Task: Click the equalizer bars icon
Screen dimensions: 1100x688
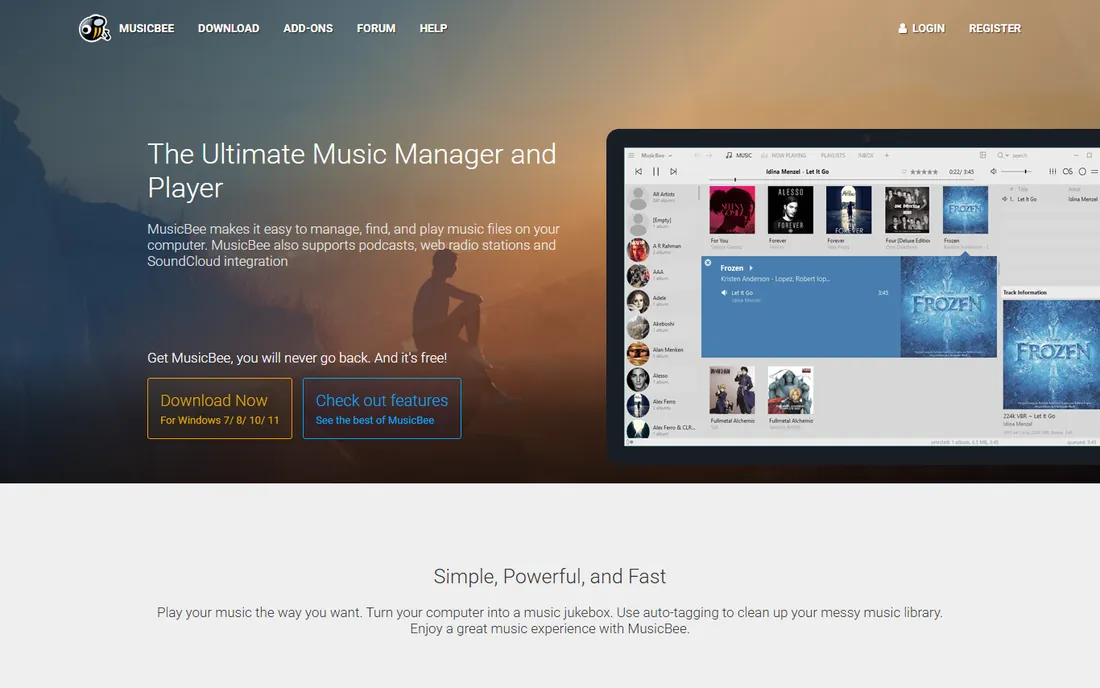Action: [1052, 171]
